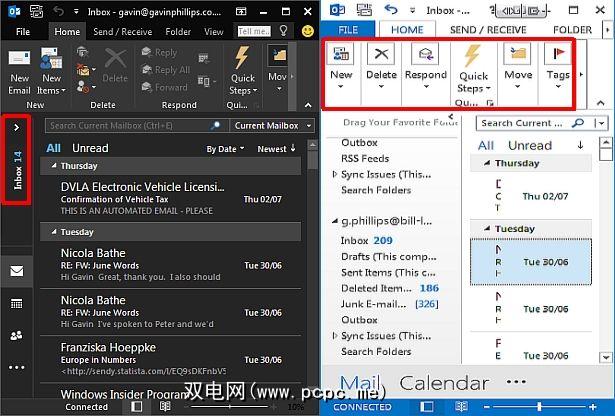Open DVLA Electronic Vehicle Licensing email
This screenshot has width=615, height=416.
pyautogui.click(x=171, y=198)
